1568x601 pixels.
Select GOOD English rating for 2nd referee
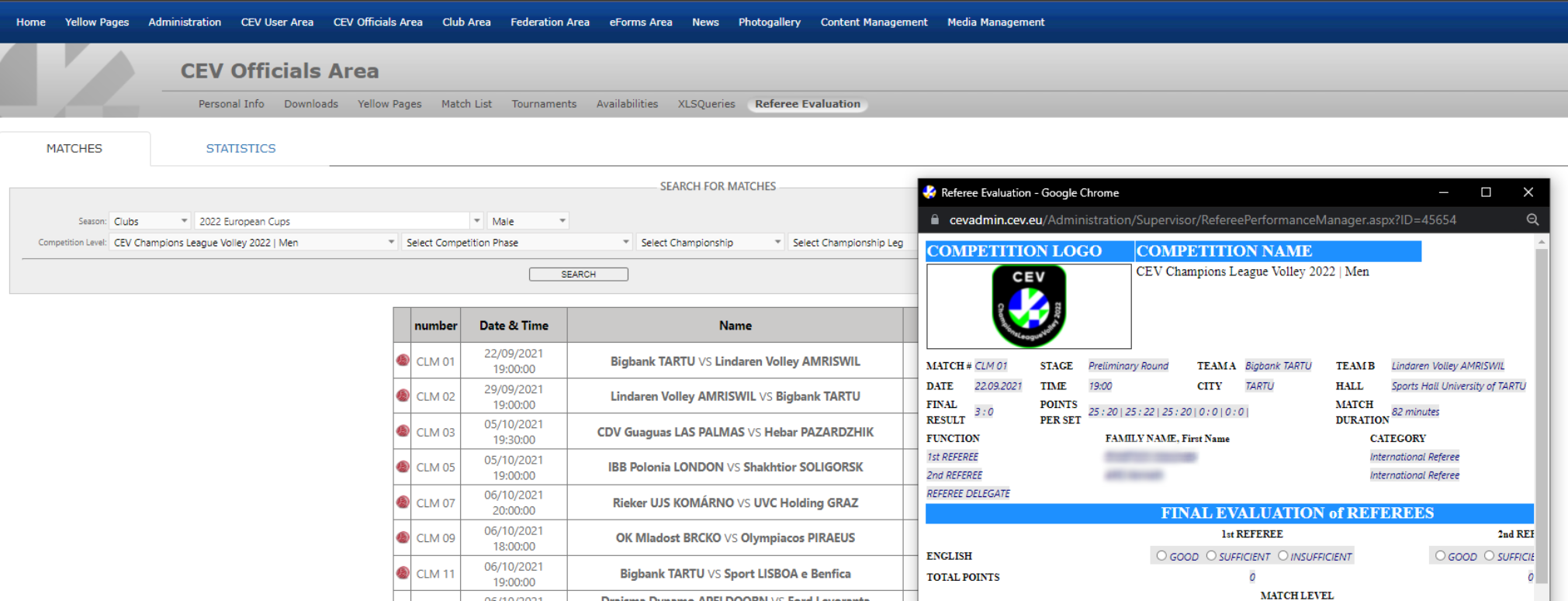(1440, 555)
